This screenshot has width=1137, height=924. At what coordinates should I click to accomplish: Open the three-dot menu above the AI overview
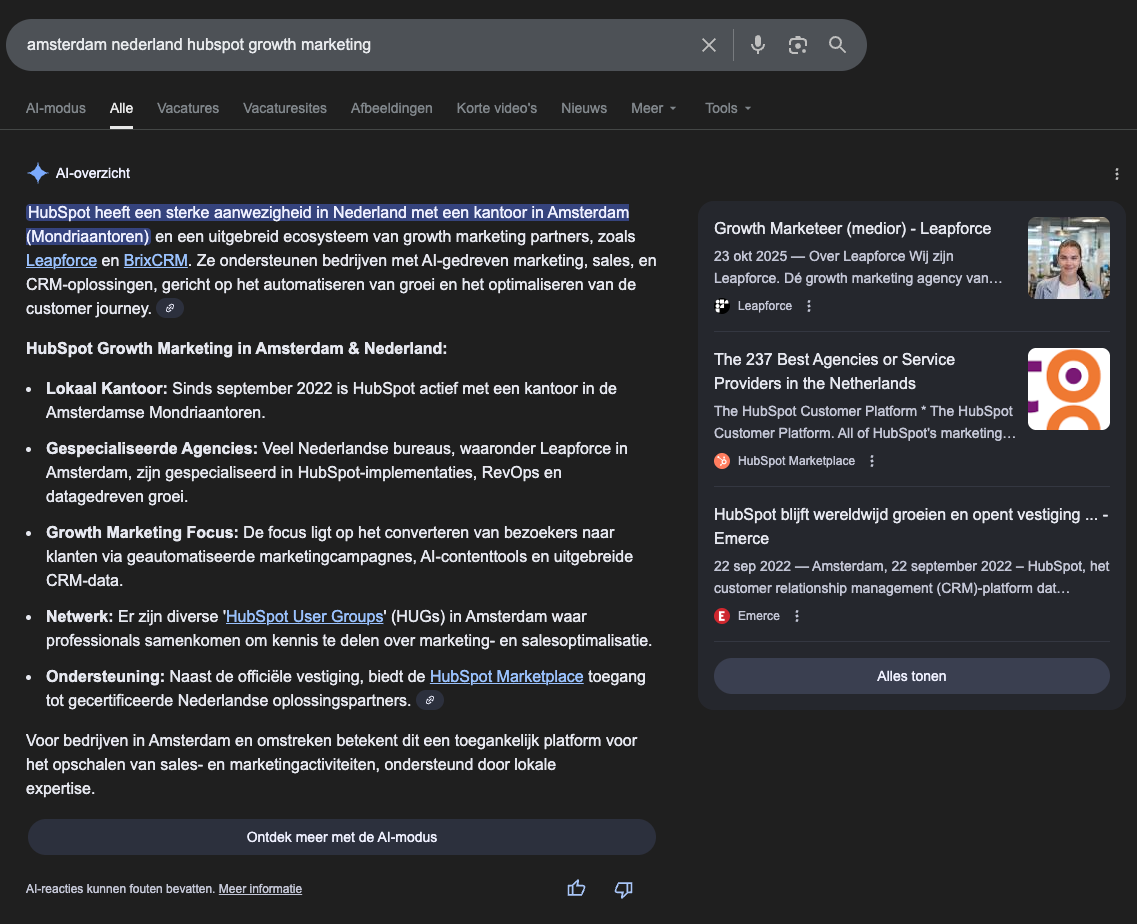click(x=1116, y=173)
